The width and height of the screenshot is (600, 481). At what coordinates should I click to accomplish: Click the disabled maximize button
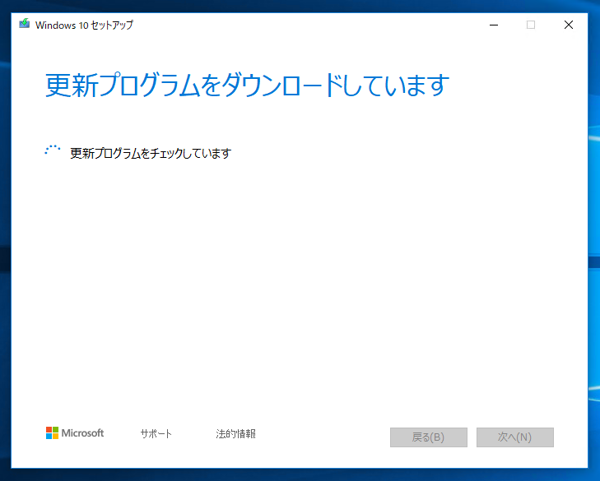pyautogui.click(x=531, y=25)
